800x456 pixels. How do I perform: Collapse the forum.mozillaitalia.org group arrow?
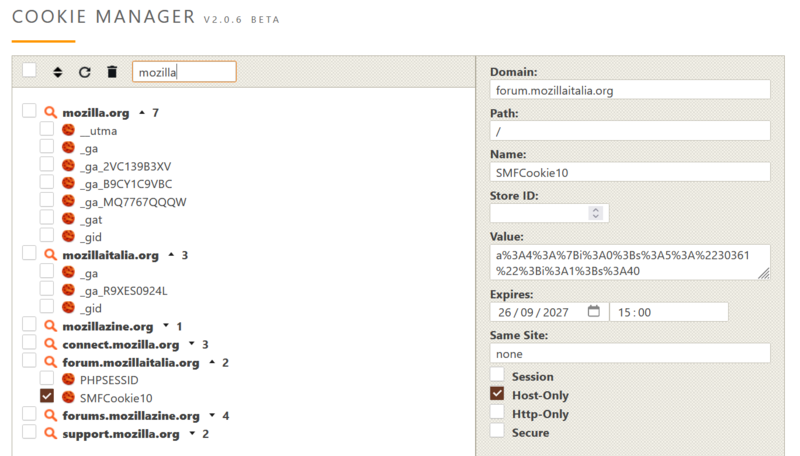(x=212, y=362)
